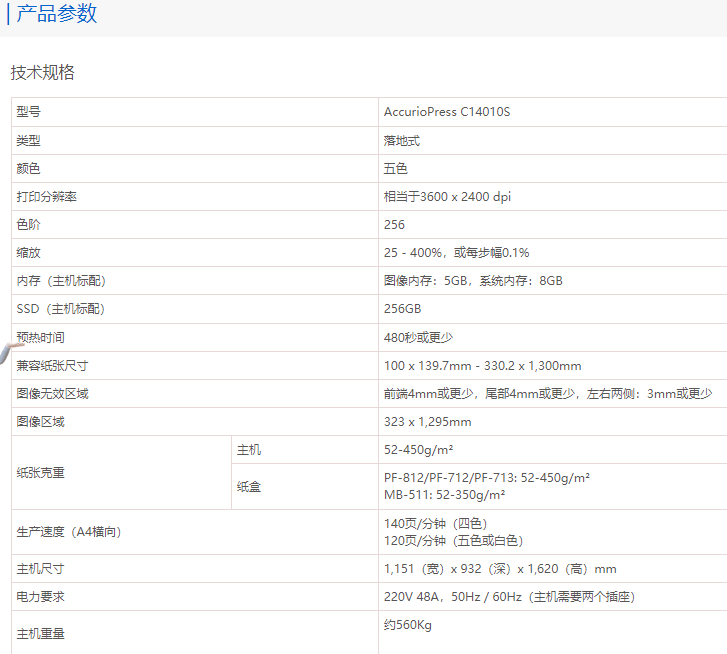The image size is (727, 654).
Task: Select the 25 - 400% zoom value
Action: pos(457,253)
